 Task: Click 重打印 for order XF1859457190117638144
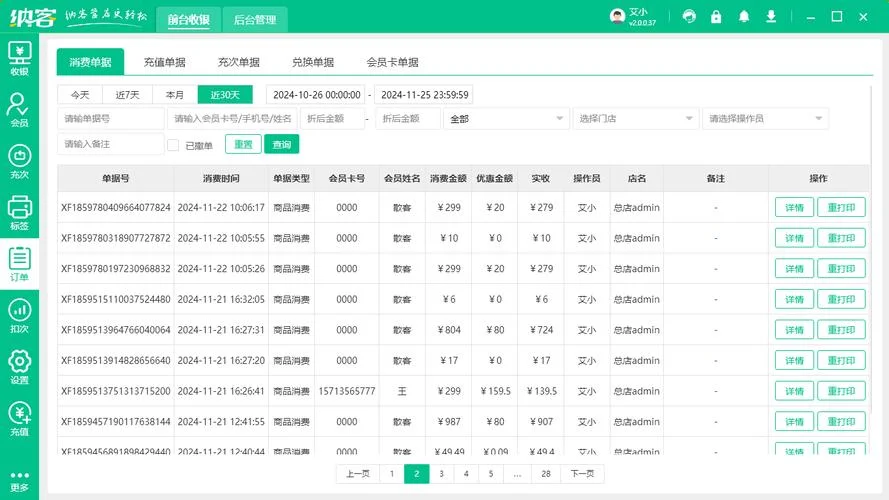point(841,422)
